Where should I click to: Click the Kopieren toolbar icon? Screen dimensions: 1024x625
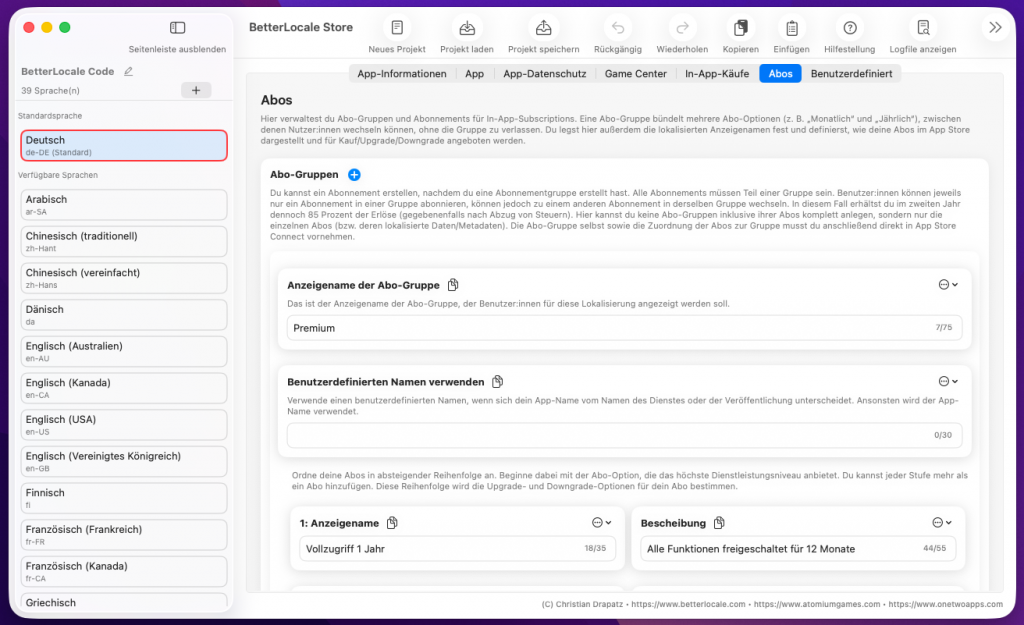741,28
